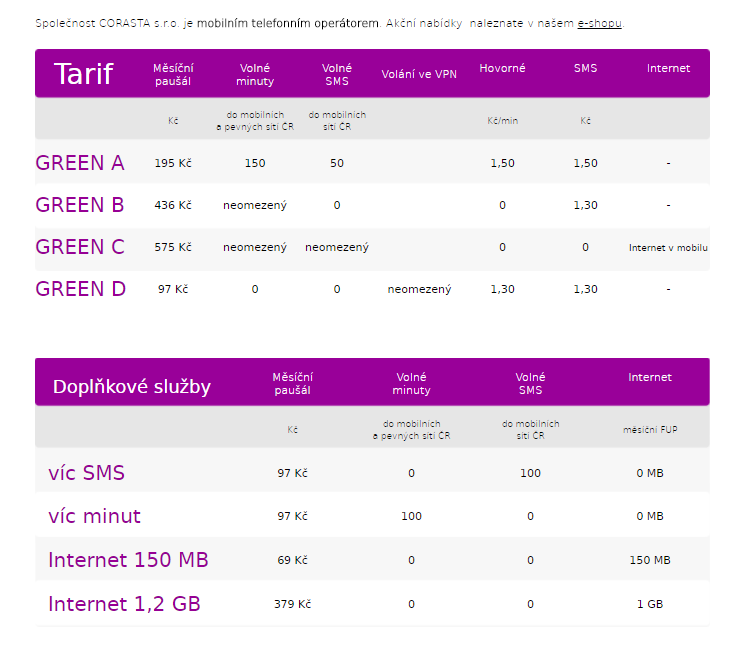
Task: Click the Hovorné column header
Action: tap(502, 68)
